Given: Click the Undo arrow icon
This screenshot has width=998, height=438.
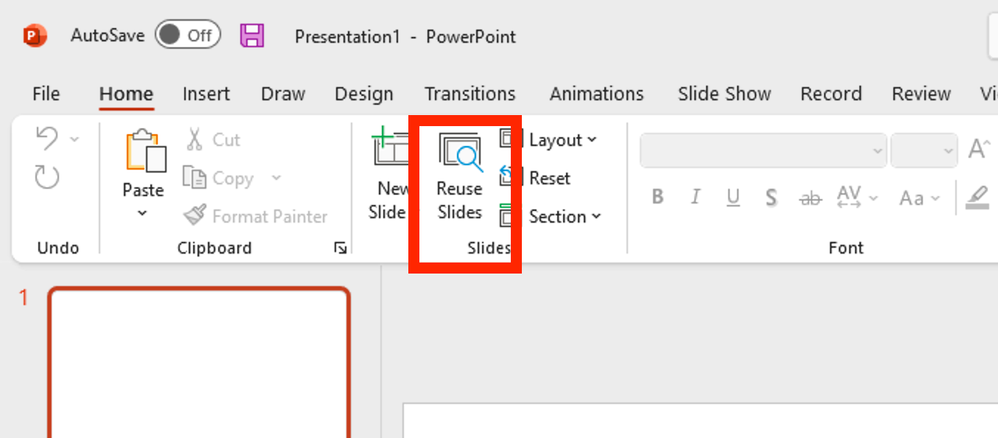Looking at the screenshot, I should [x=47, y=138].
